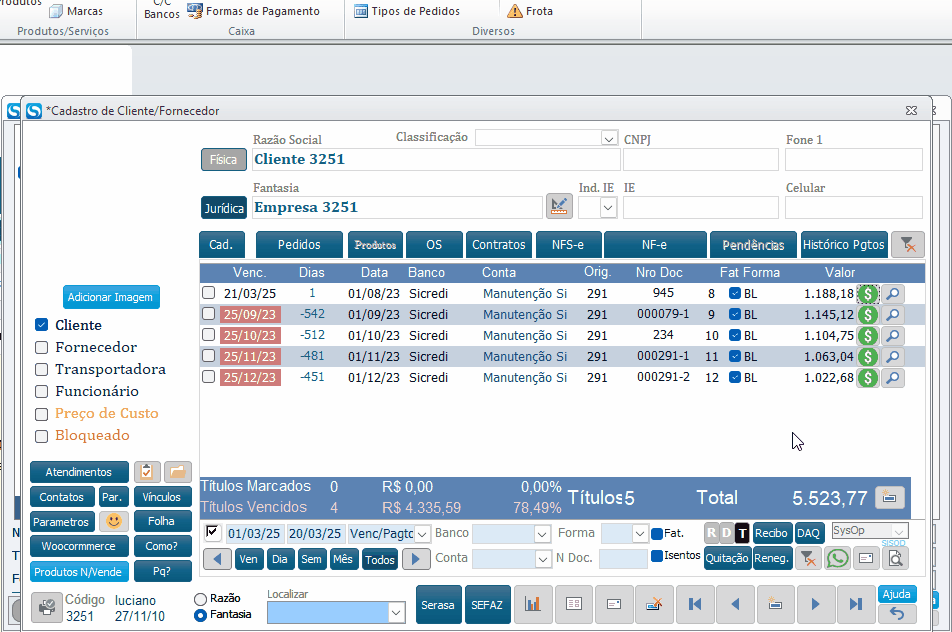Click the smiley face icon
Image resolution: width=952 pixels, height=632 pixels.
pyautogui.click(x=114, y=522)
